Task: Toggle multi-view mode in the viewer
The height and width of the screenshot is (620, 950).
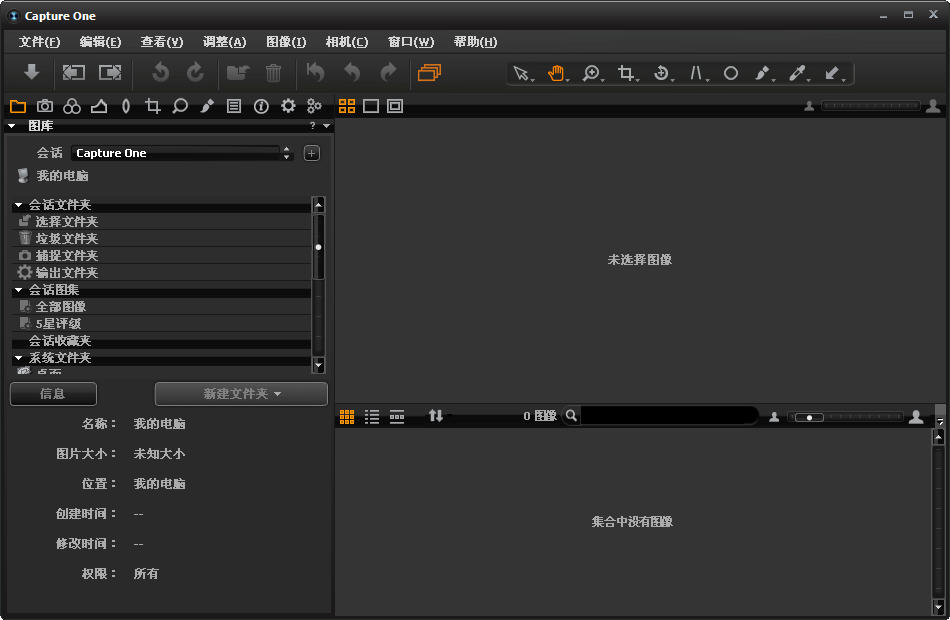Action: (x=347, y=106)
